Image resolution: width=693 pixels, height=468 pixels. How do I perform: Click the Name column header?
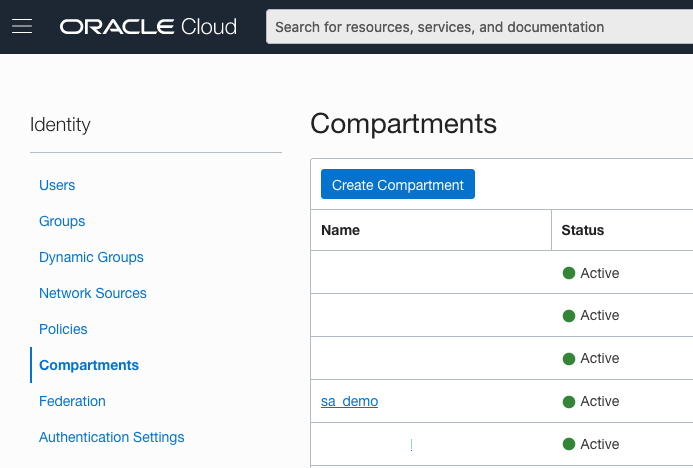(x=340, y=230)
